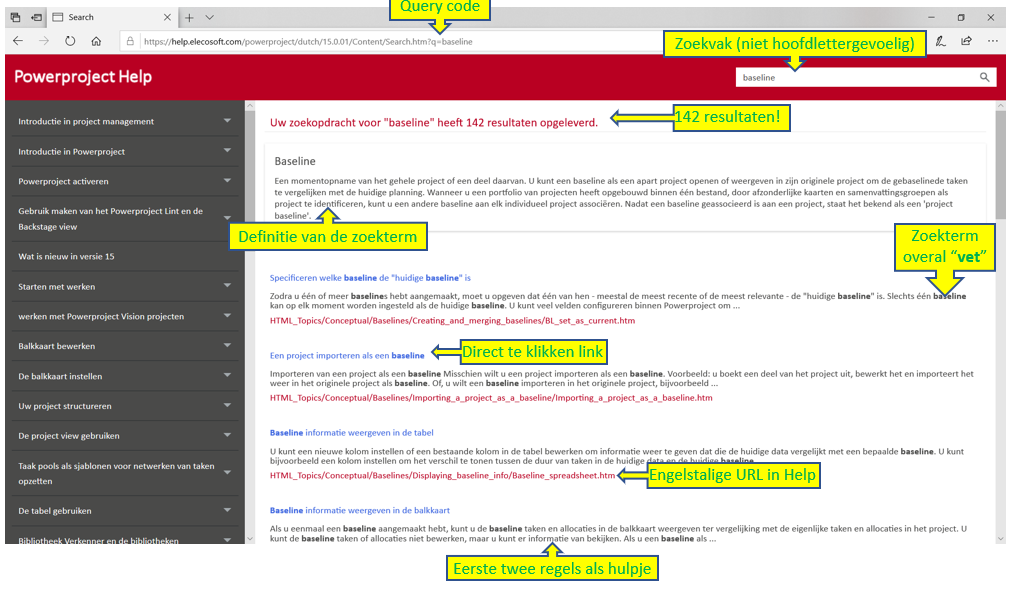1016x589 pixels.
Task: Open the browser home page
Action: (x=96, y=41)
